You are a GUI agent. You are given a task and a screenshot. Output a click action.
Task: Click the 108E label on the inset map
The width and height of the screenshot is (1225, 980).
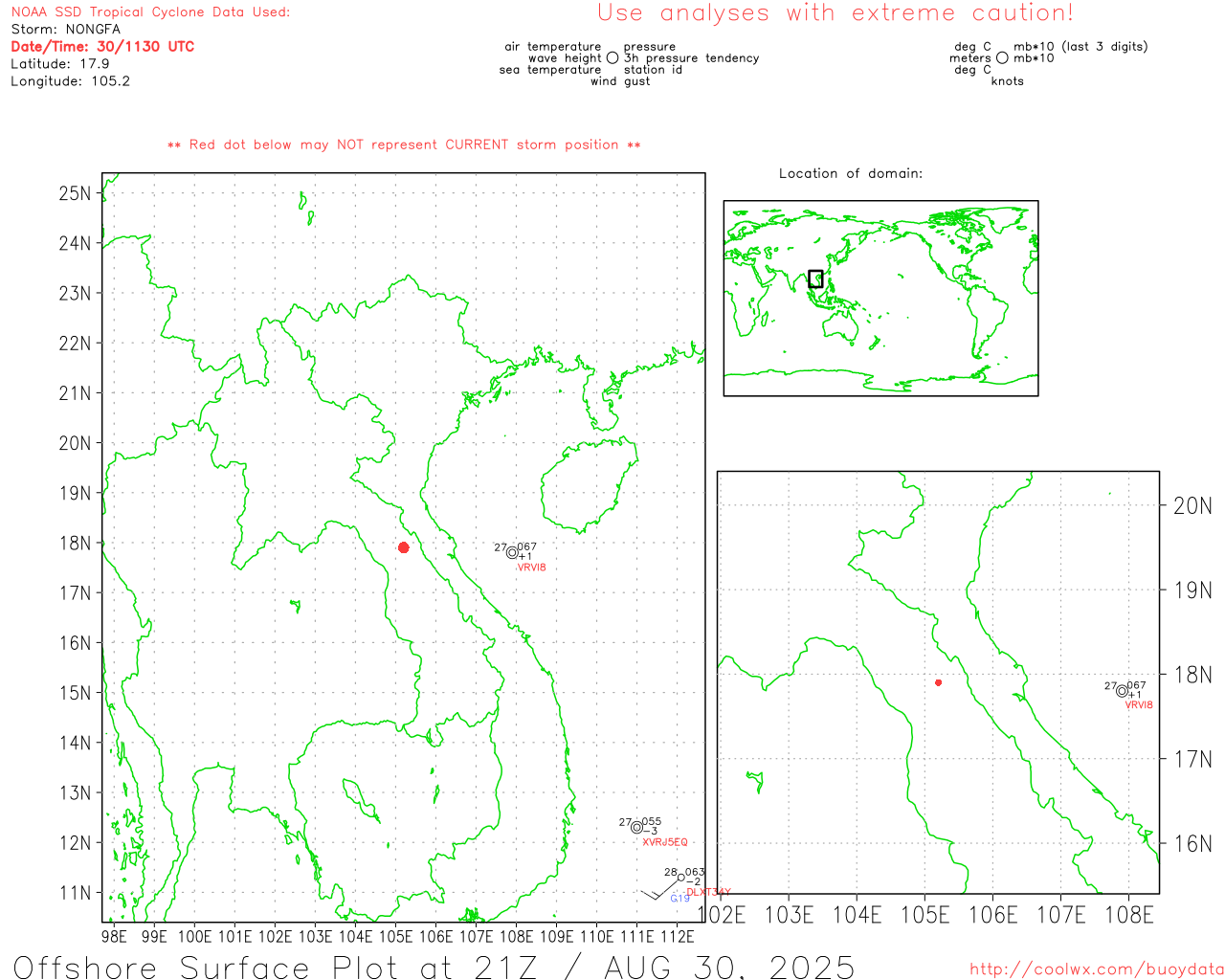point(1129,916)
